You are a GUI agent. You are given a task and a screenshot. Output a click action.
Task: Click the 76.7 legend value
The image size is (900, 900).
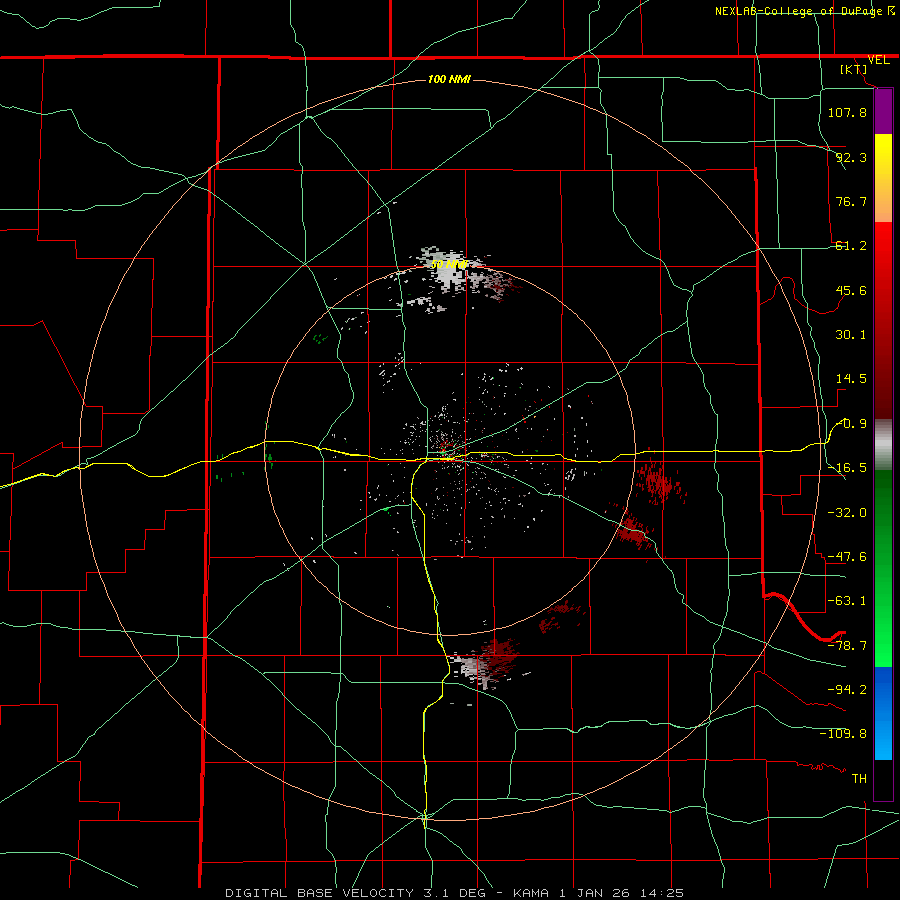click(x=851, y=201)
